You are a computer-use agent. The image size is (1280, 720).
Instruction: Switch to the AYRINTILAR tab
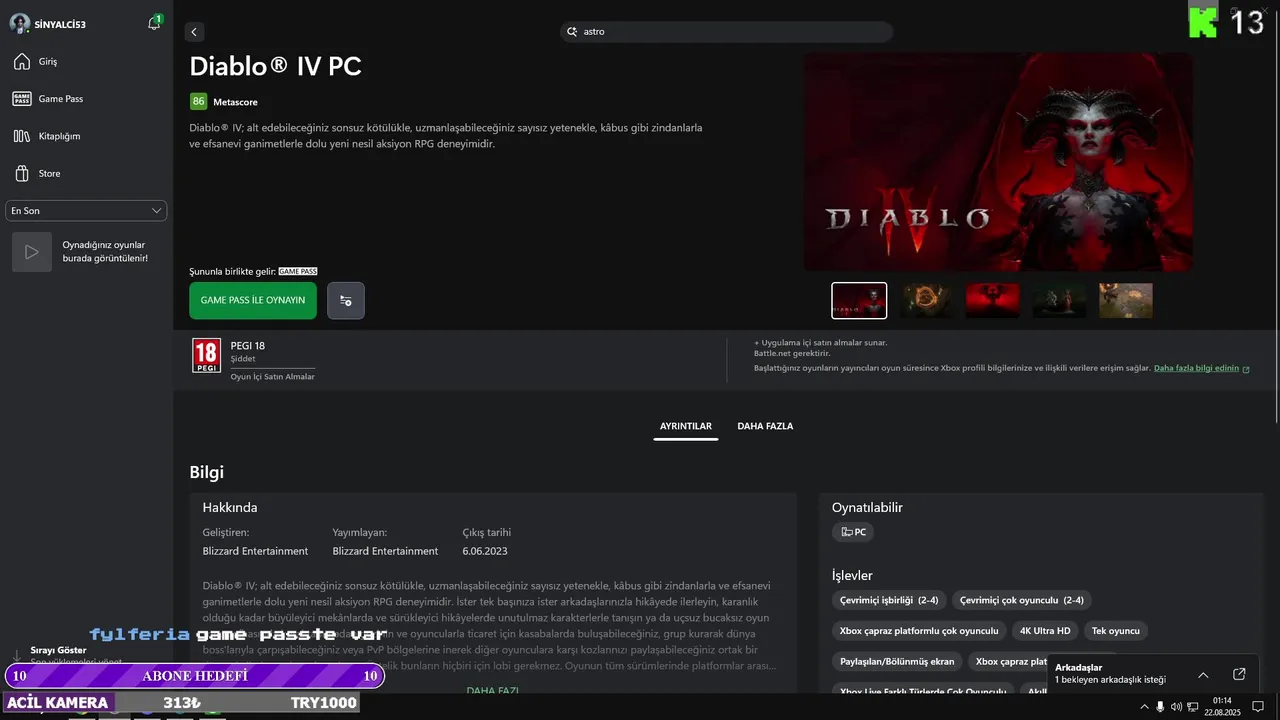click(x=686, y=426)
